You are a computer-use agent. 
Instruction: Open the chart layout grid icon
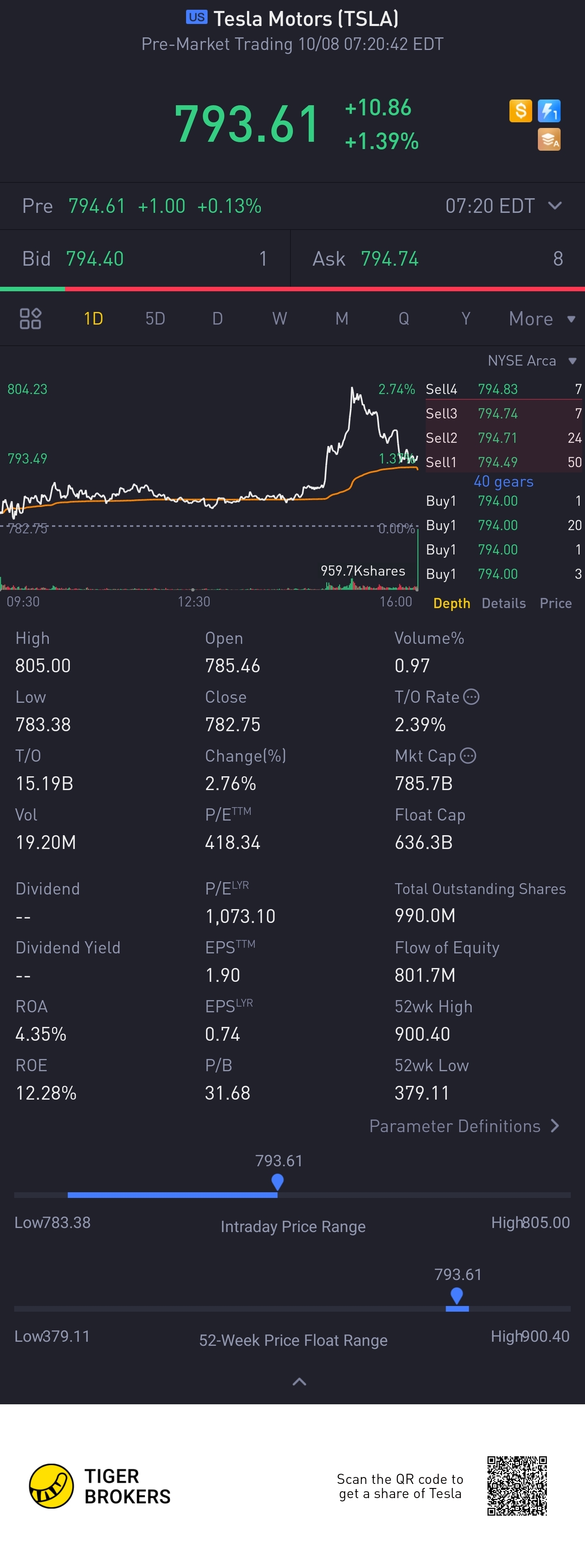[30, 318]
